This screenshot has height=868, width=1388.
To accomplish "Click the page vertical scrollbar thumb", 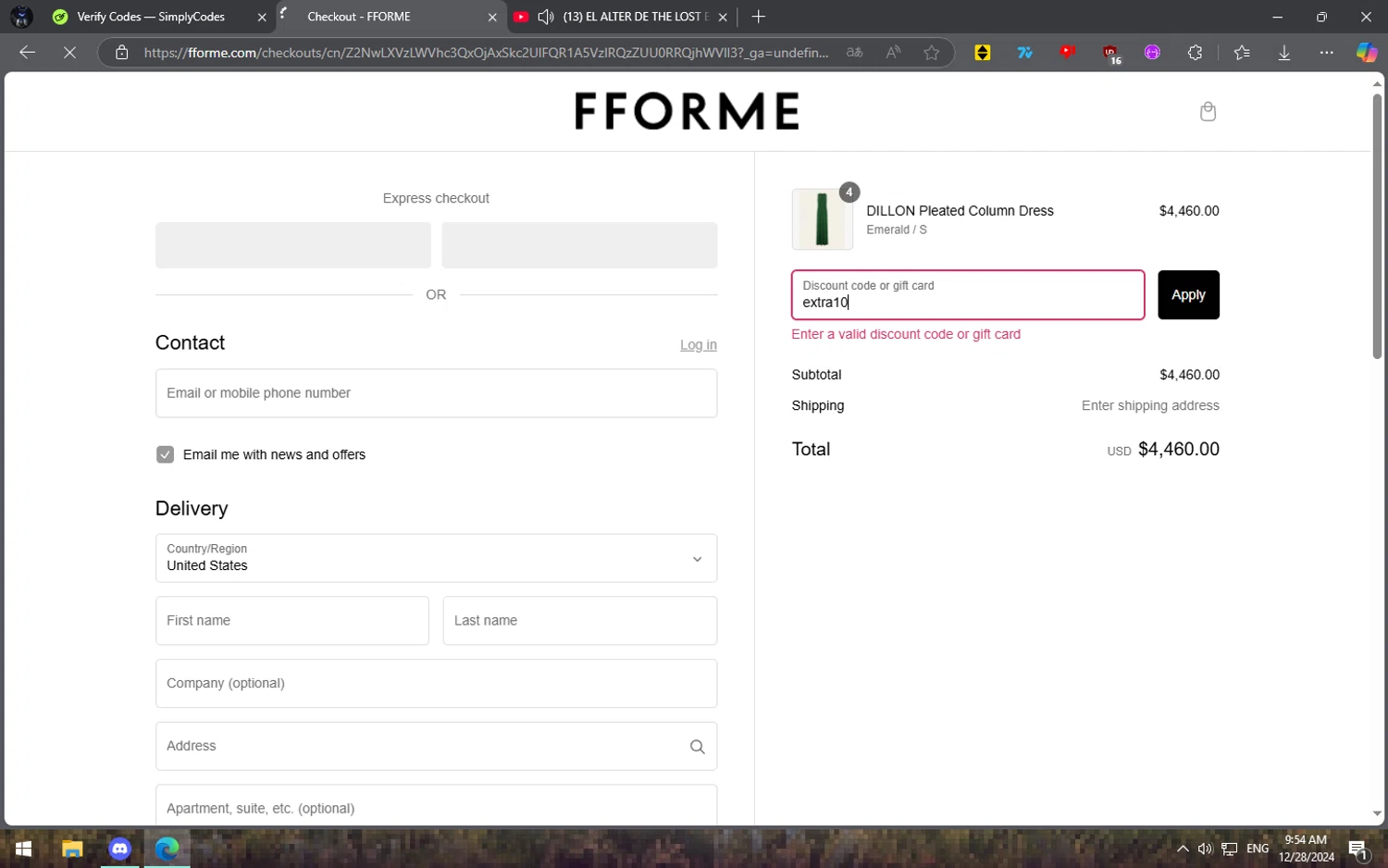I will click(1377, 226).
